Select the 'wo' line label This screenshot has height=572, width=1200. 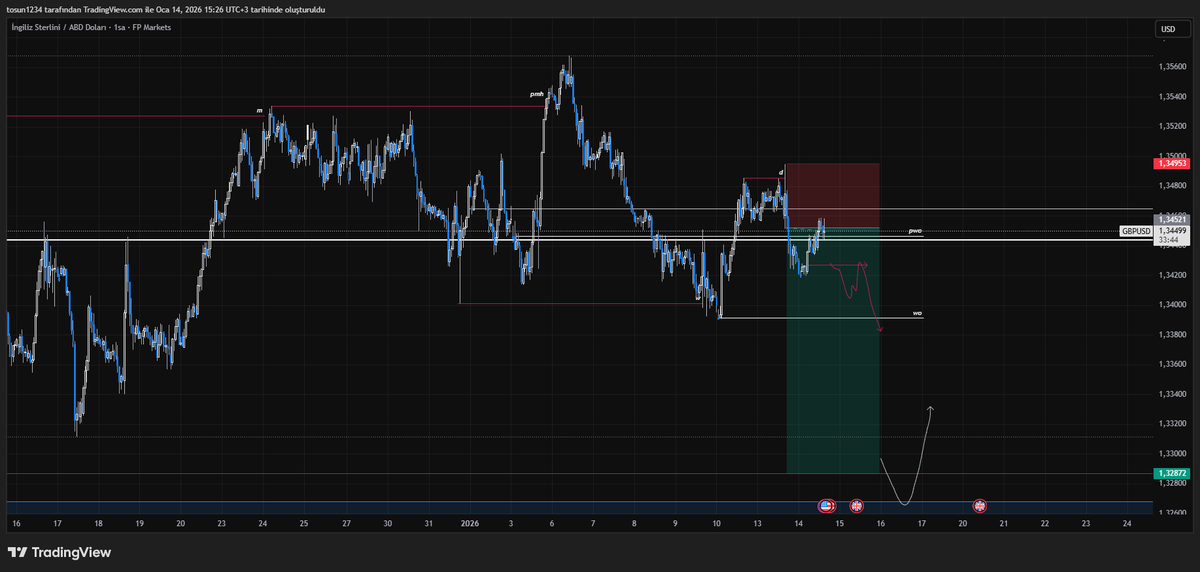pos(917,313)
